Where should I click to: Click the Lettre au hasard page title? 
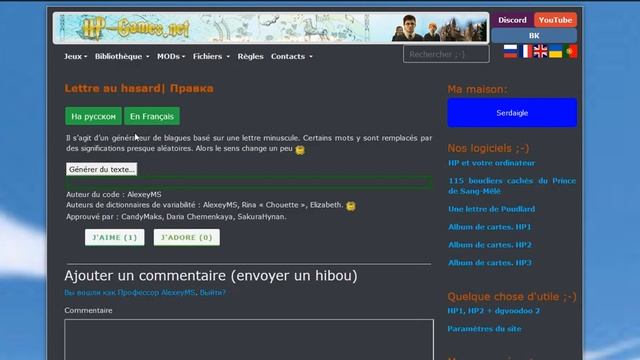pyautogui.click(x=139, y=88)
